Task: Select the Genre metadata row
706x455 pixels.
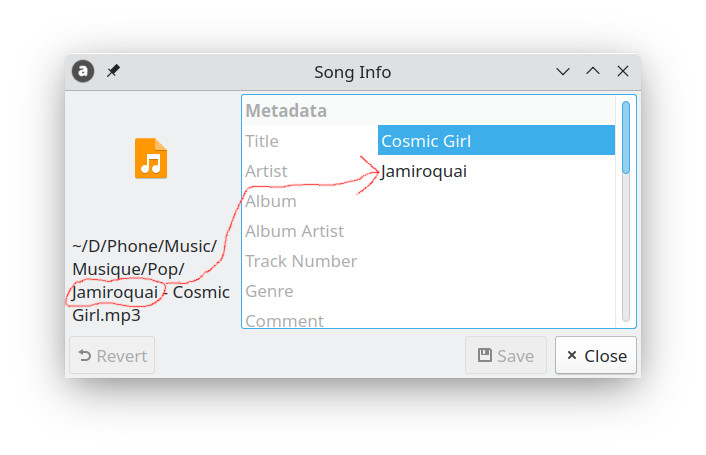Action: [x=430, y=292]
